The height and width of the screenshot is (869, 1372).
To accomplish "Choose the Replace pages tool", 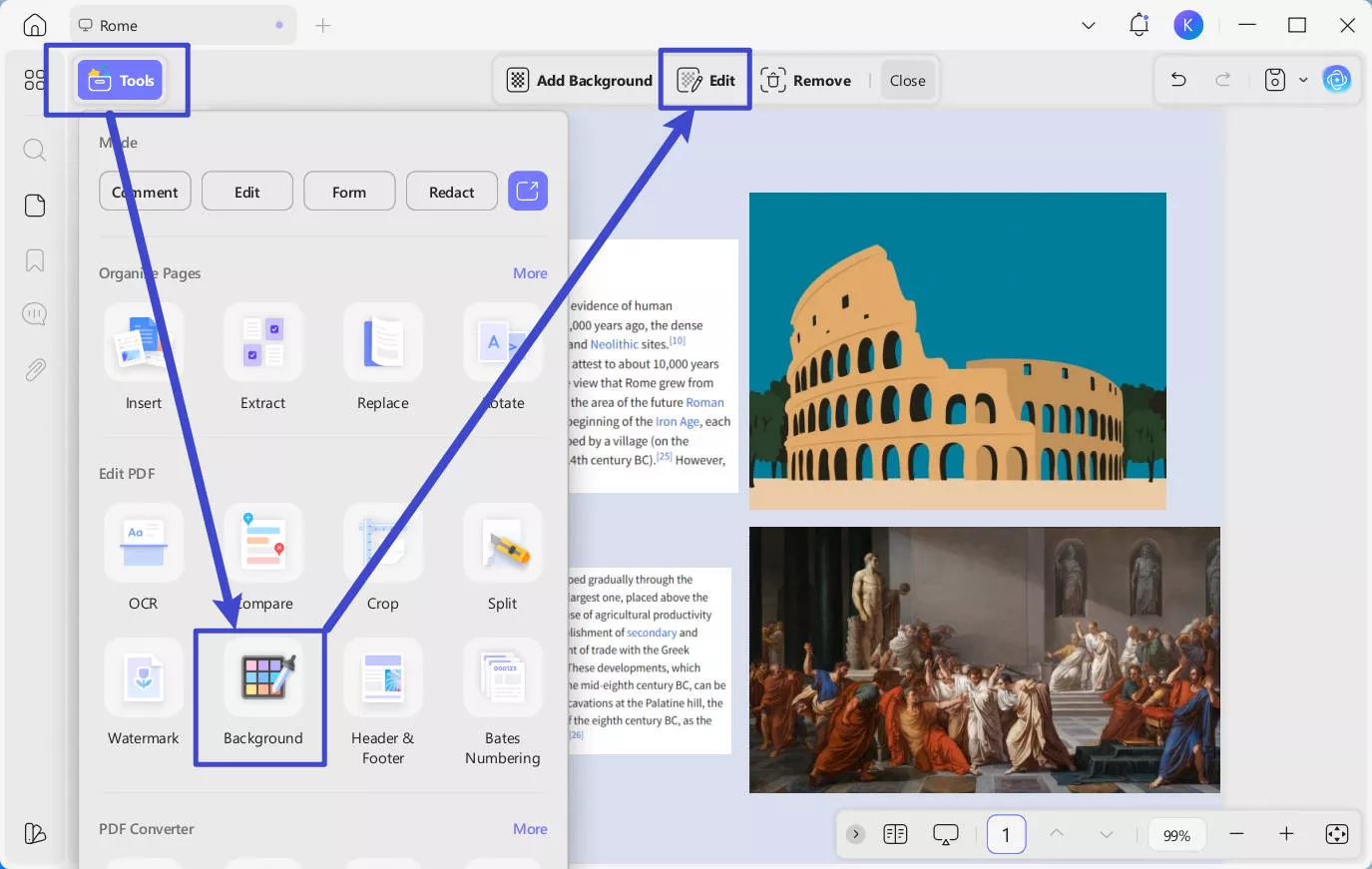I will (383, 357).
